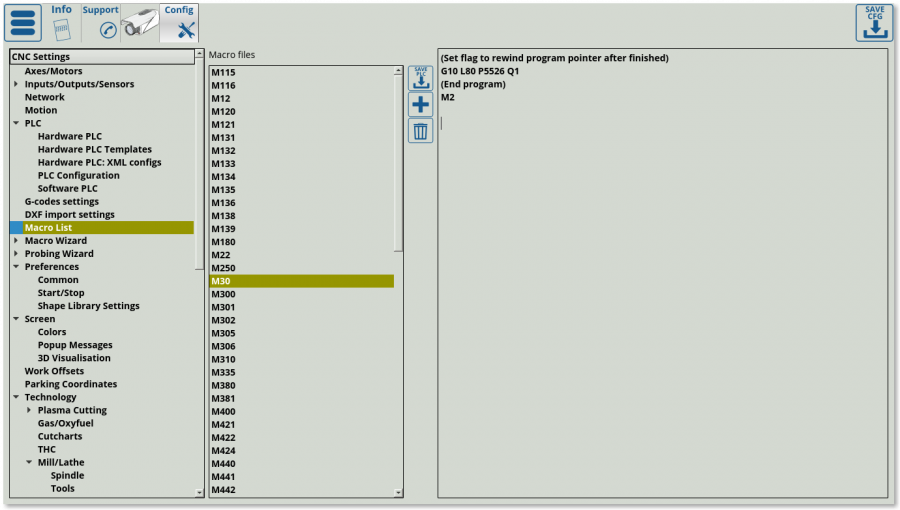Select macro file M400
900x510 pixels.
point(302,411)
